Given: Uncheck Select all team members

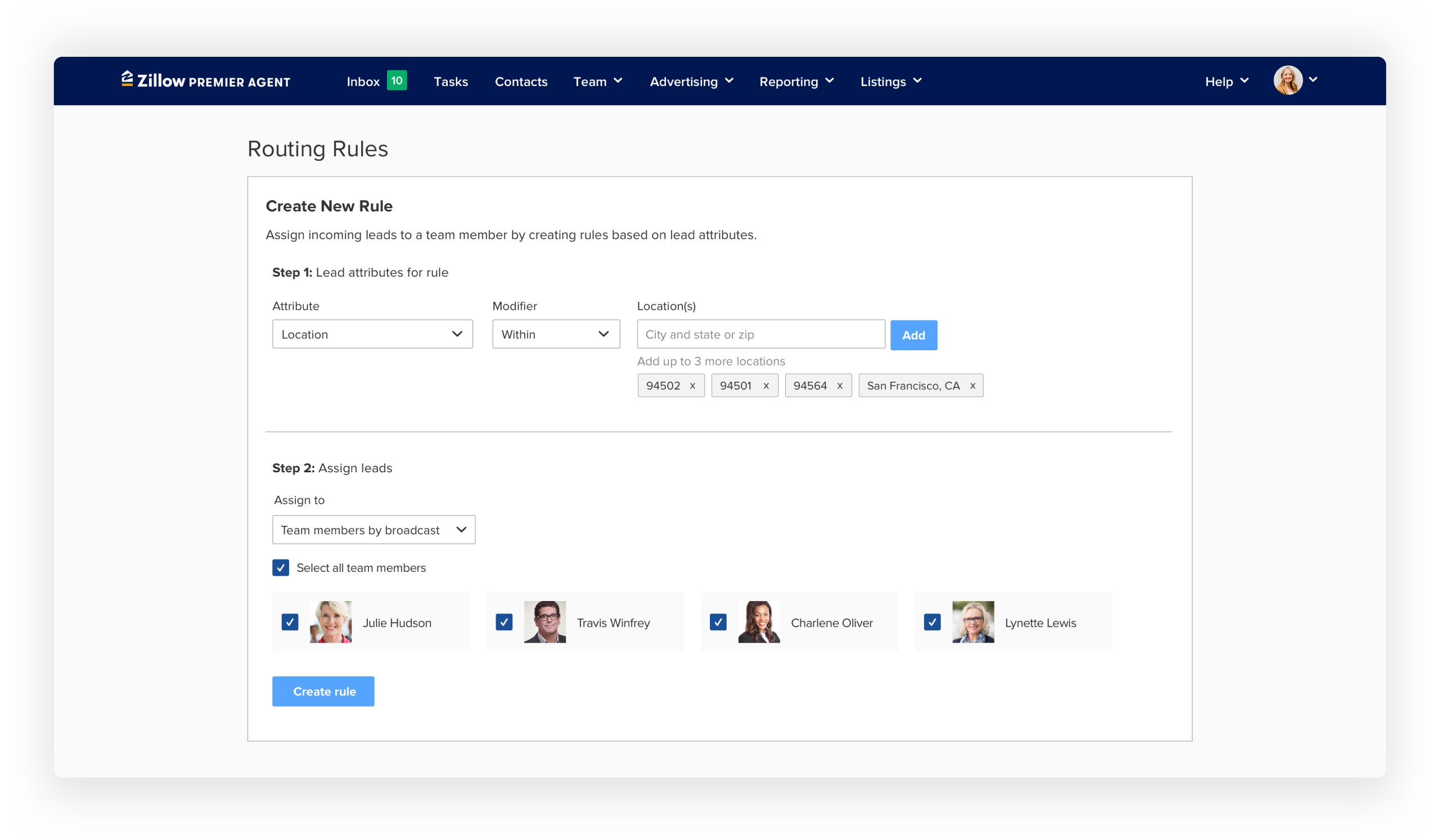Looking at the screenshot, I should (x=281, y=568).
